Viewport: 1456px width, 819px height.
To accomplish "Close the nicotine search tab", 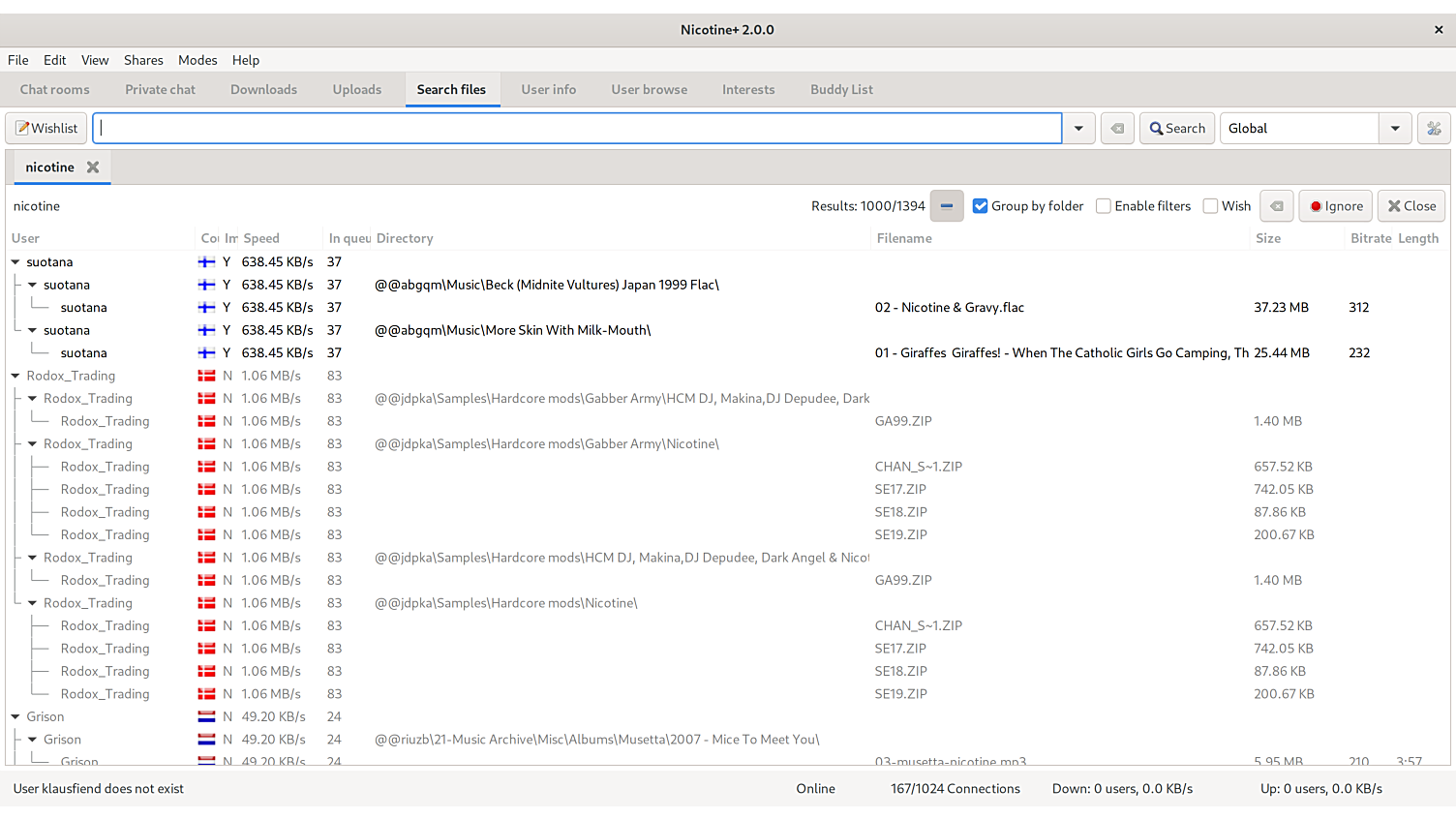I will coord(93,167).
